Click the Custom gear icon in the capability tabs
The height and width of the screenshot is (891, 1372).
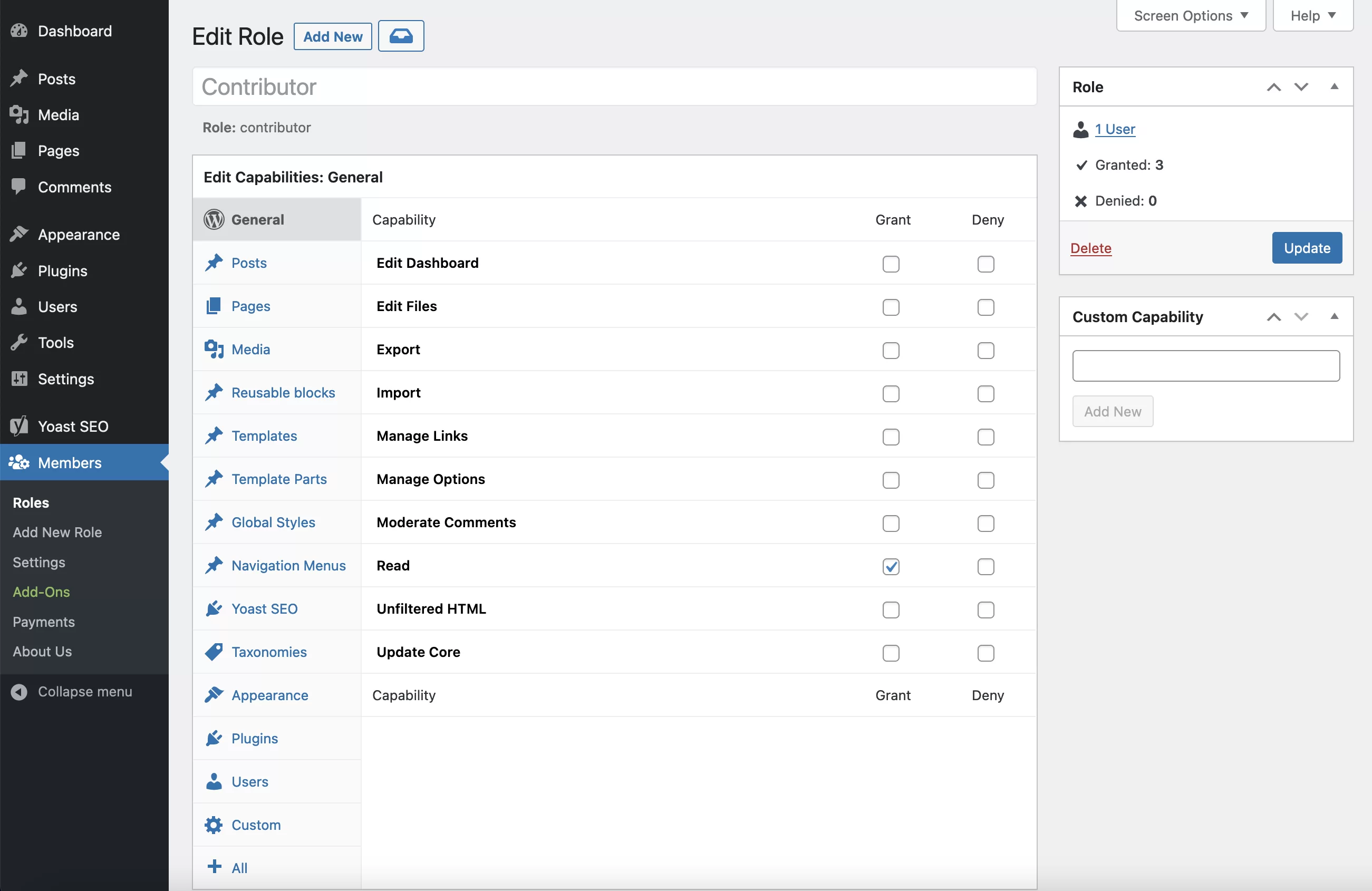214,825
